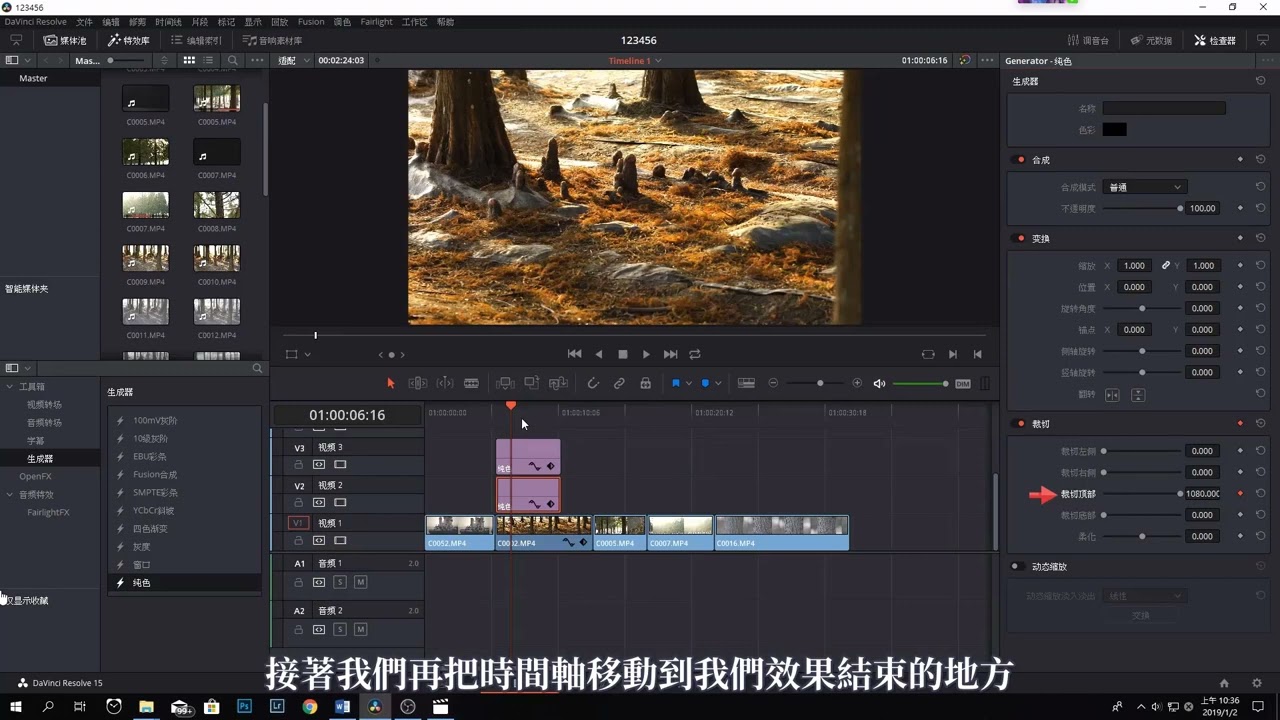The image size is (1280, 720).
Task: Click red keyframe diamond for 裁切顶部
Action: (x=1240, y=493)
